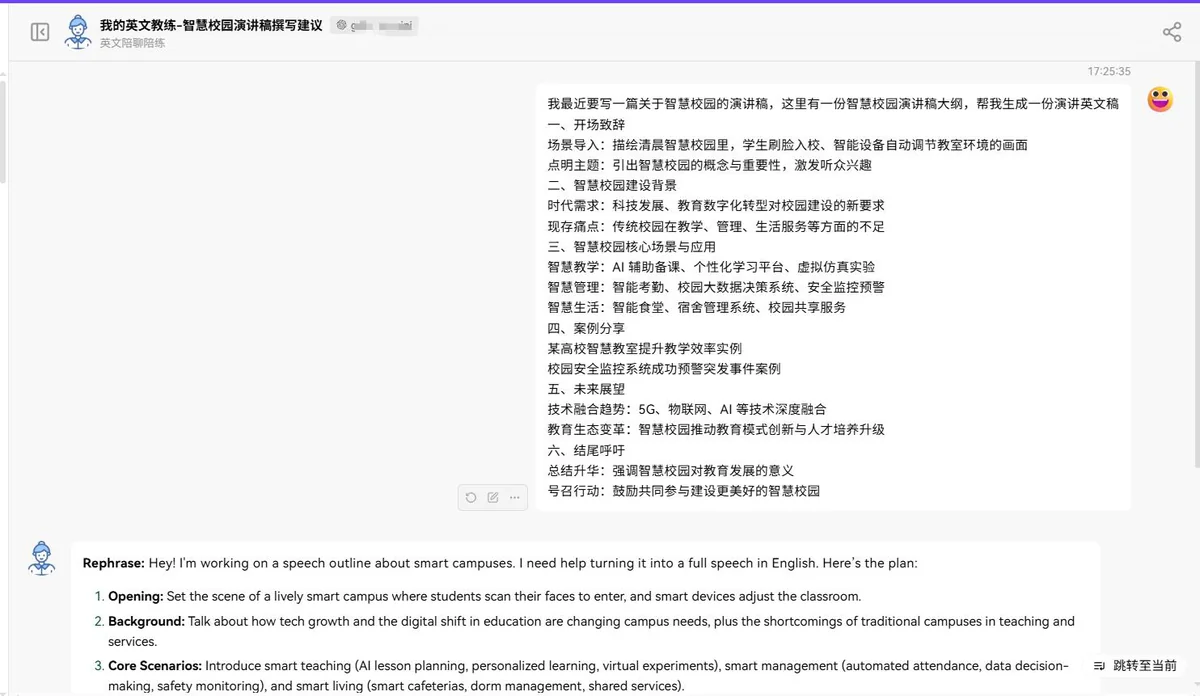
Task: Click the line starting 号召行动
Action: pyautogui.click(x=684, y=491)
